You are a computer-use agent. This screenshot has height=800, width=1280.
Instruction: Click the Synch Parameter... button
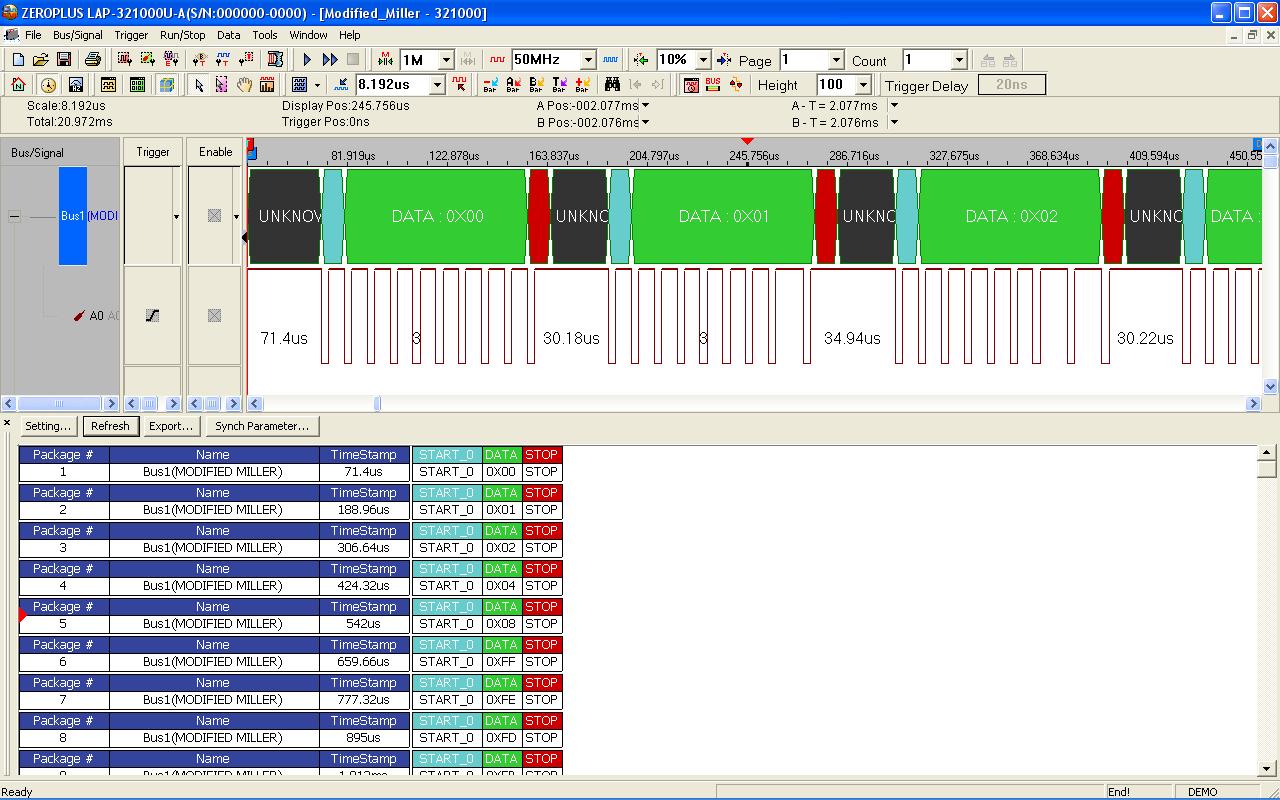262,426
